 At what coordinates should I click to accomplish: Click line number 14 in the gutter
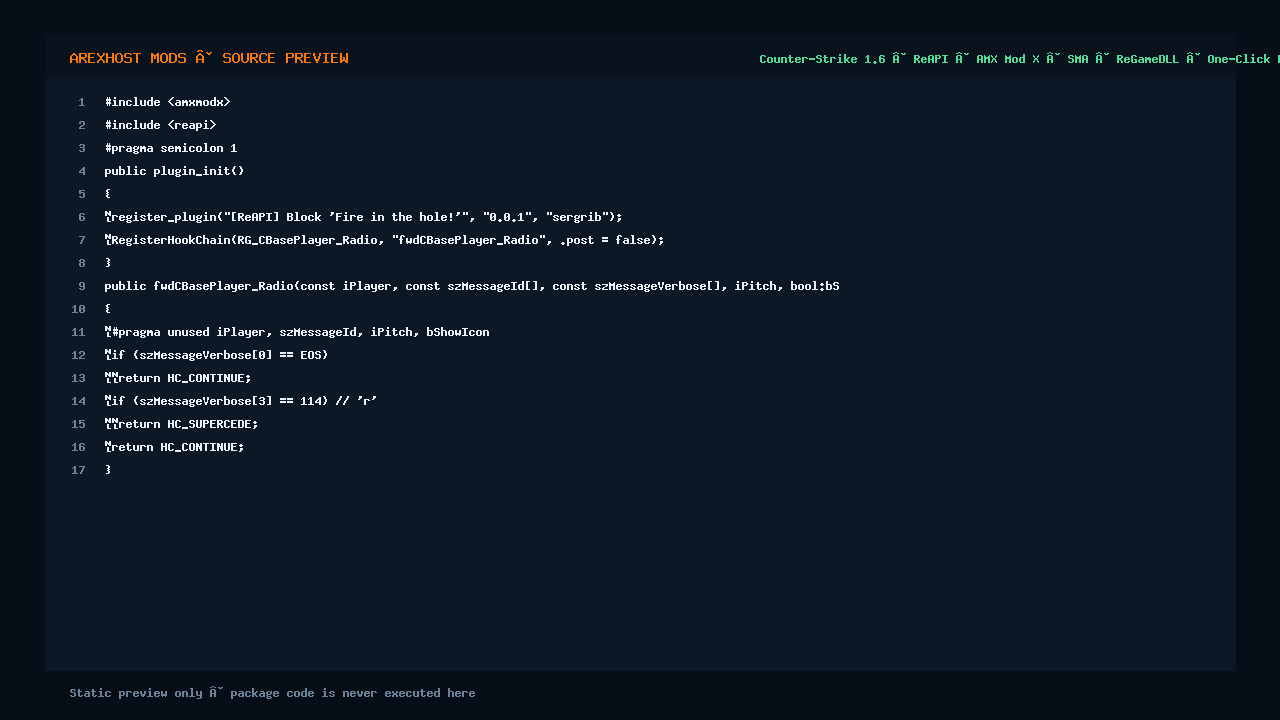tap(79, 401)
